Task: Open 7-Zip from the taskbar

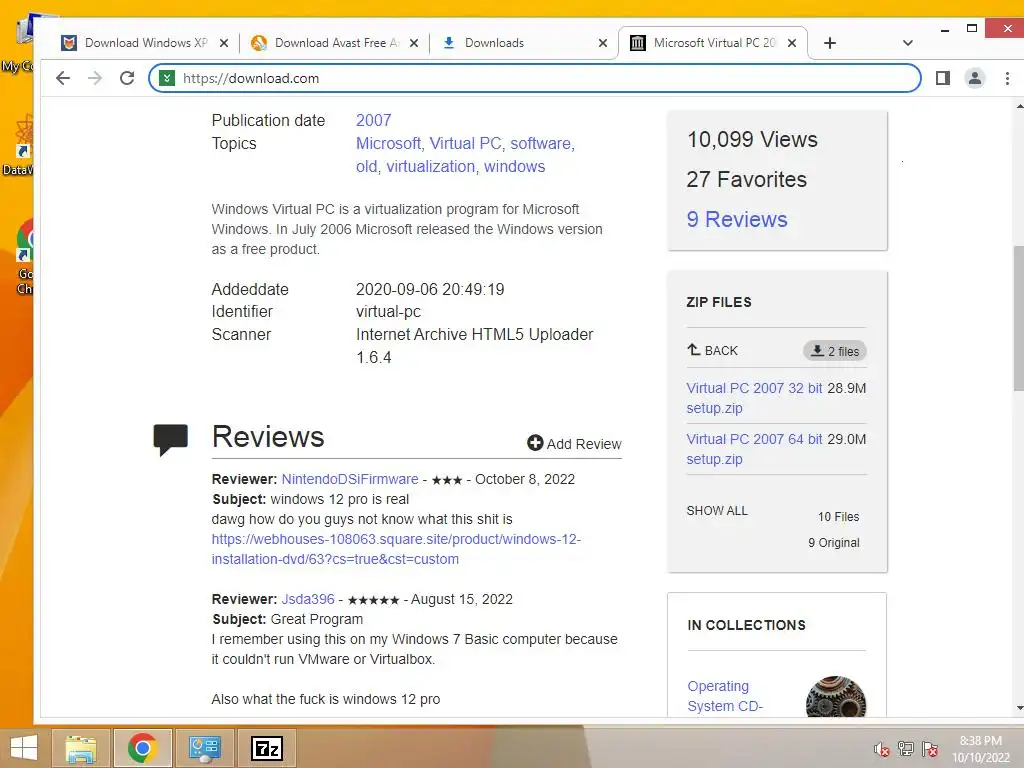Action: click(266, 748)
